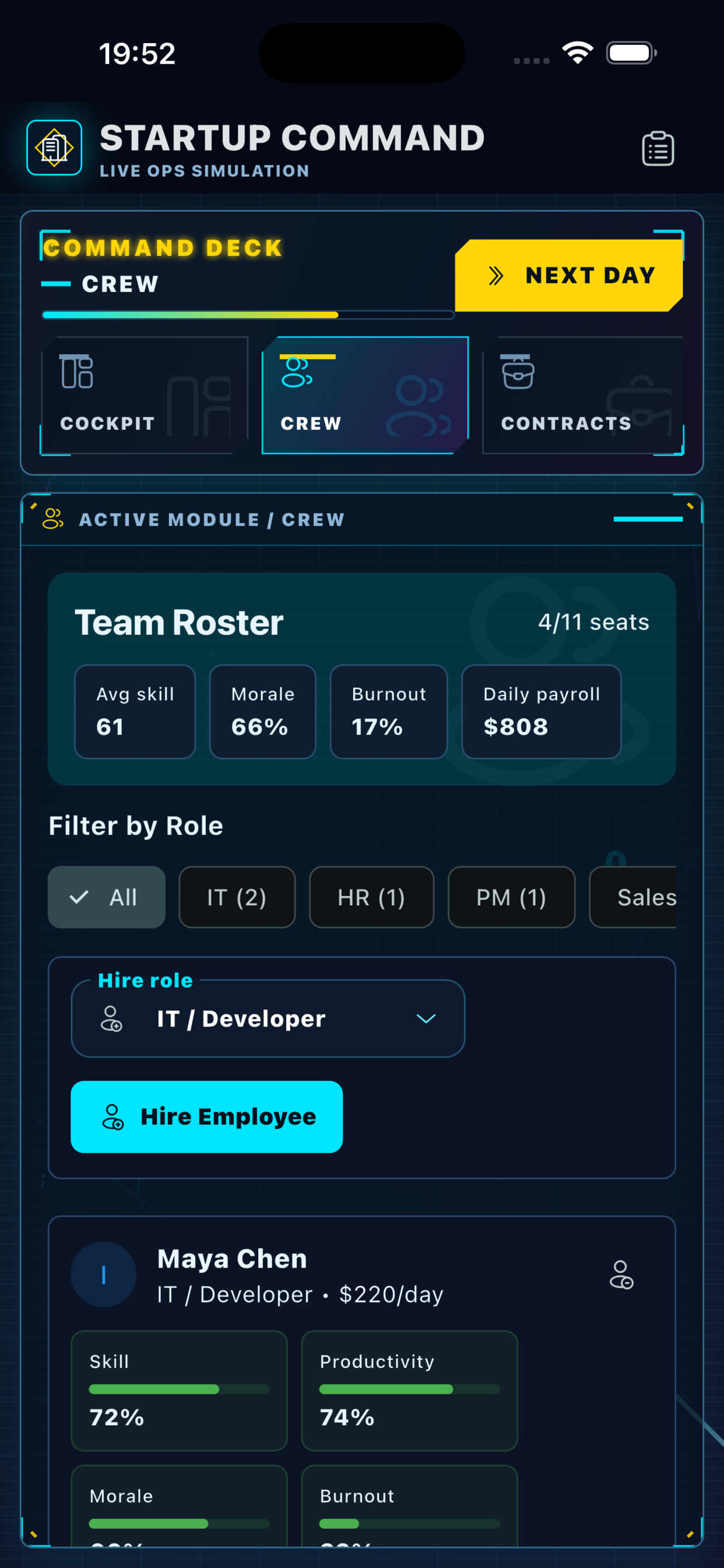Click Maya Chen's Burnout bar
This screenshot has width=724, height=1568.
tap(409, 1524)
